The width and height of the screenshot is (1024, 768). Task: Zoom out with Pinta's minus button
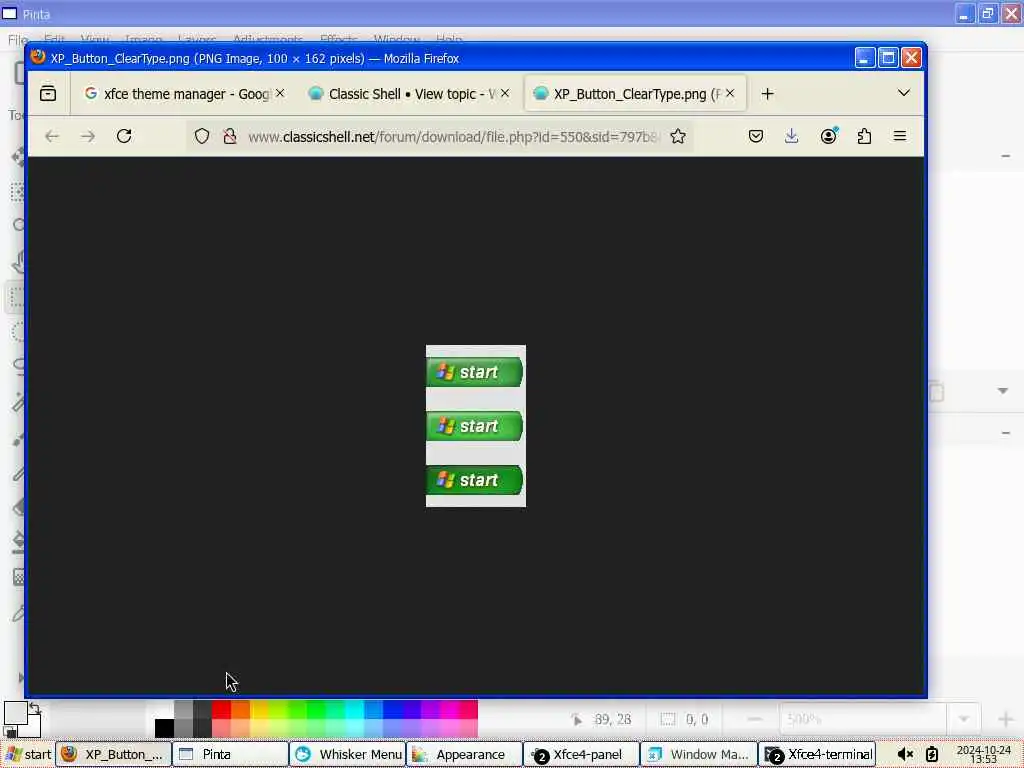(754, 719)
